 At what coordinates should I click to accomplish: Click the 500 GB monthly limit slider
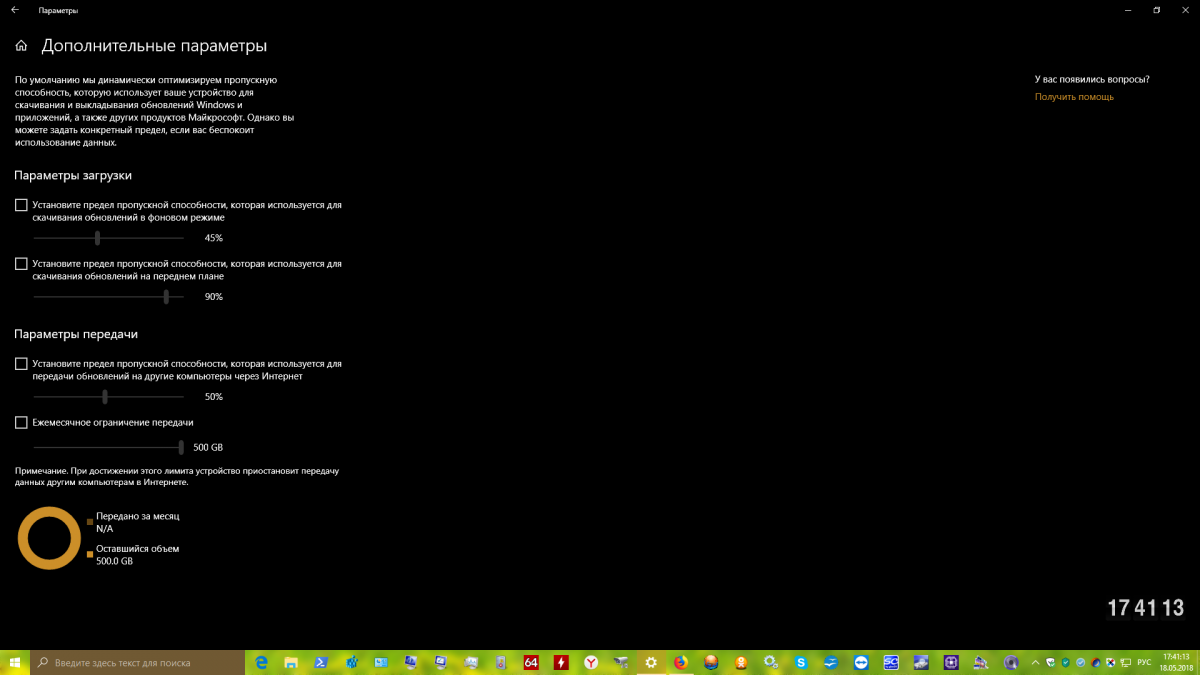click(x=108, y=447)
